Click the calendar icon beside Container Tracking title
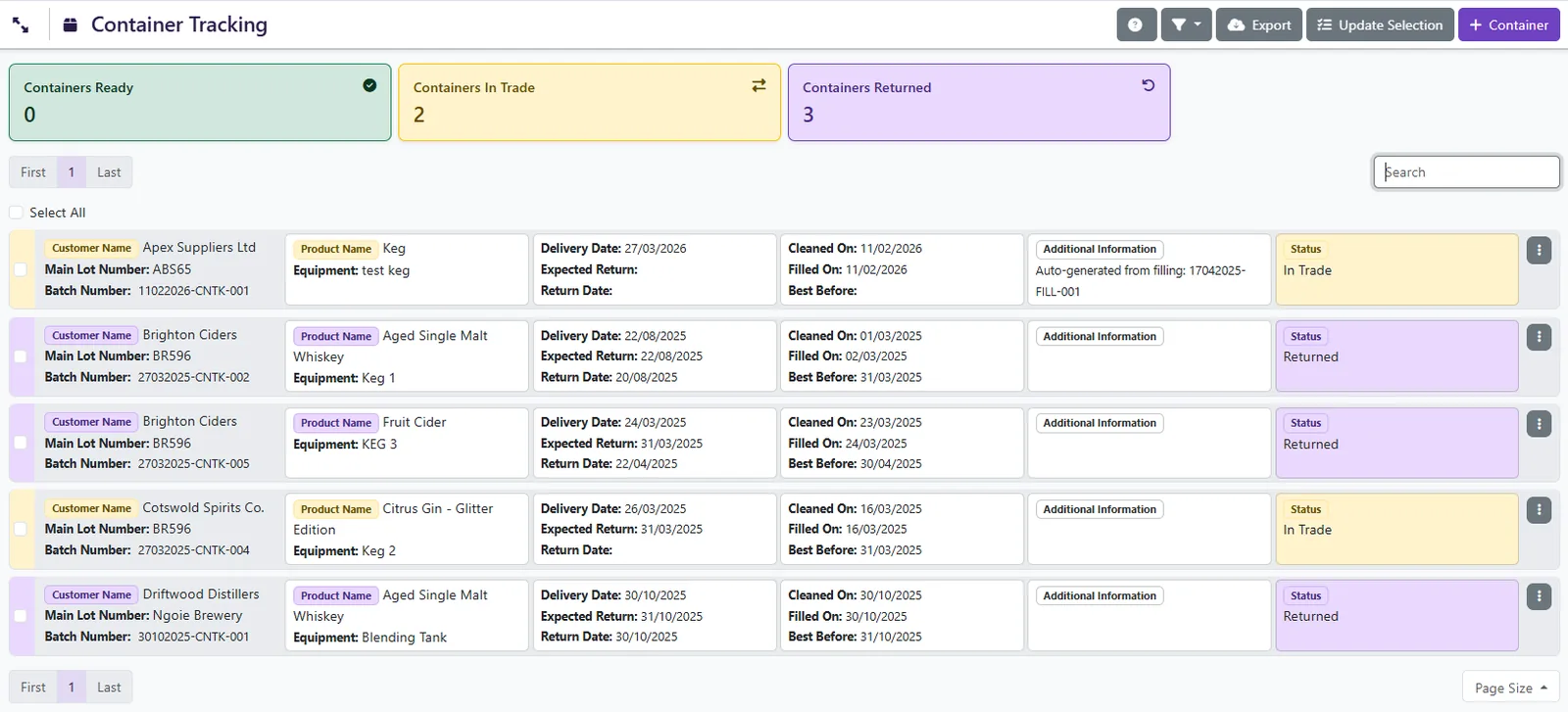The image size is (1568, 712). point(71,25)
